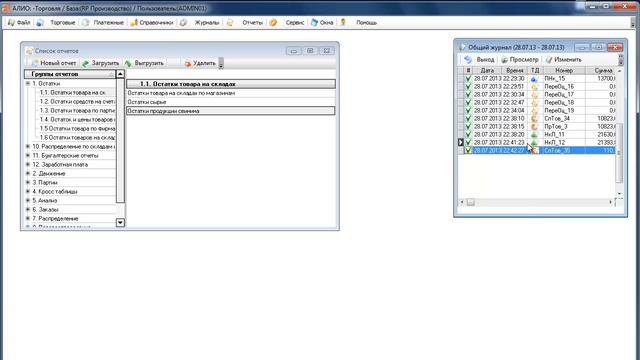This screenshot has height=360, width=640.
Task: Click Изменить in the journal toolbar
Action: click(x=563, y=60)
